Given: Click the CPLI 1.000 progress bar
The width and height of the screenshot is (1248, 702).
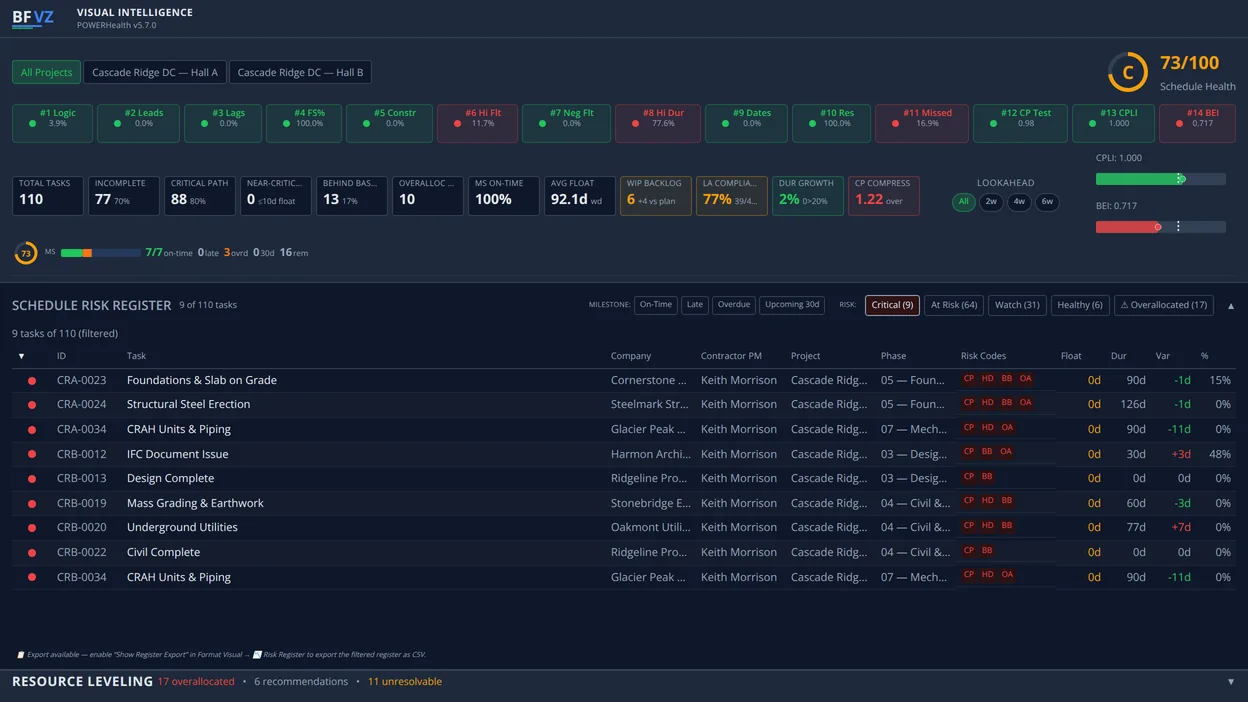Looking at the screenshot, I should tap(1161, 179).
